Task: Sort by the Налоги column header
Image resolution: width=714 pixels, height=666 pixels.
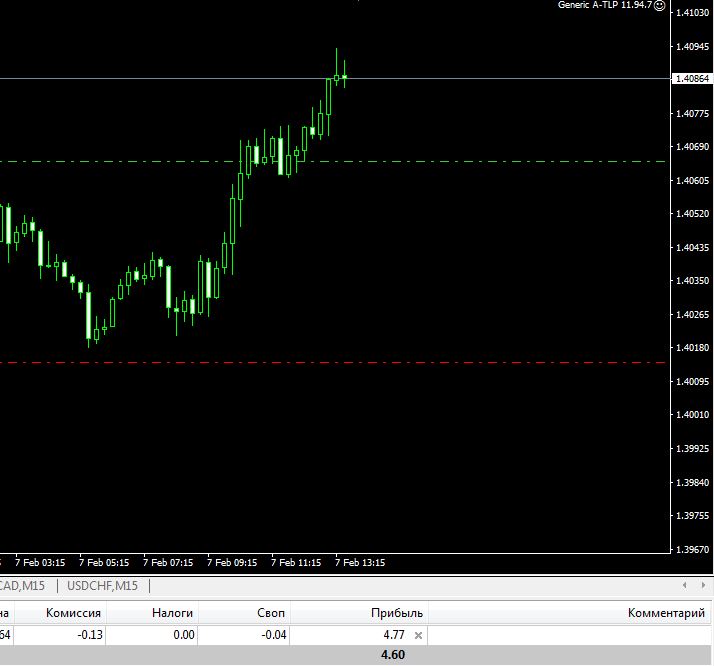Action: click(172, 613)
